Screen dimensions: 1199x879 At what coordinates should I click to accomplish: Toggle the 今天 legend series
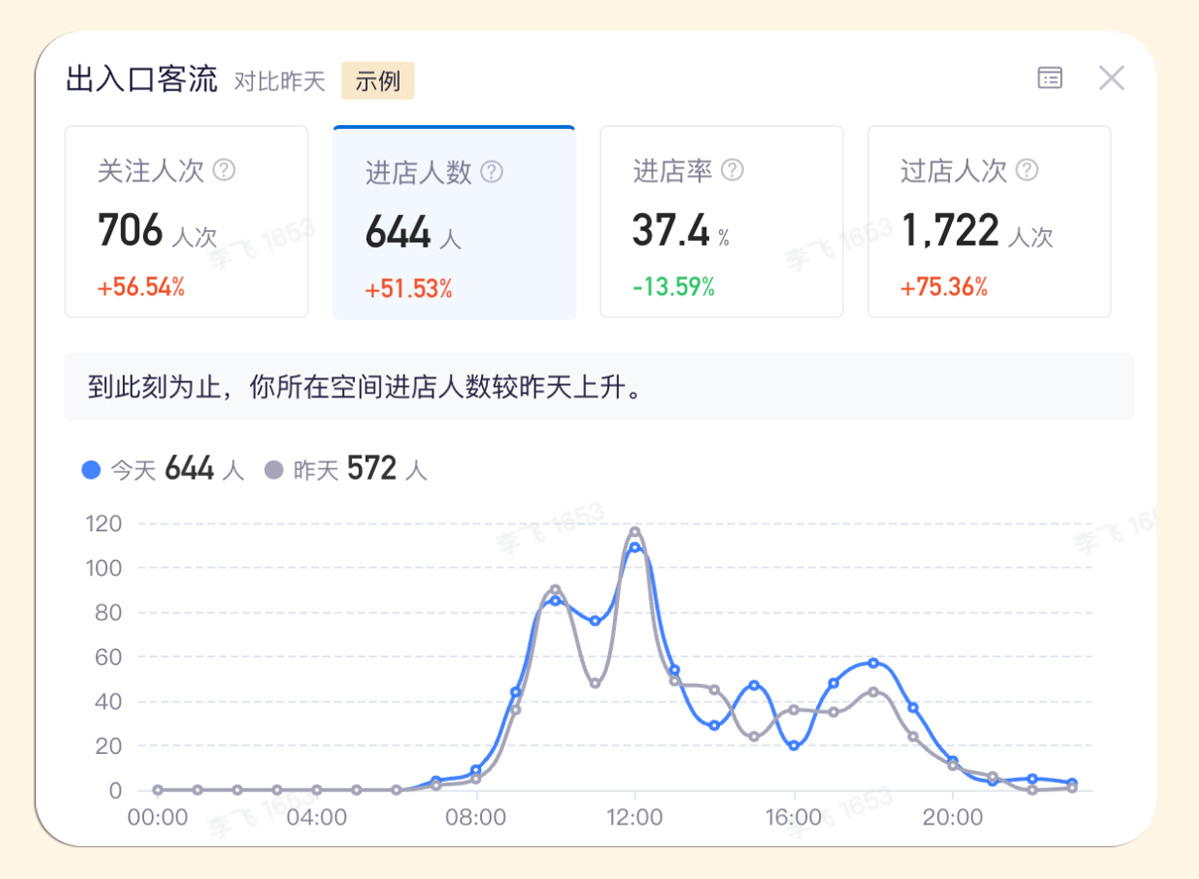click(133, 470)
